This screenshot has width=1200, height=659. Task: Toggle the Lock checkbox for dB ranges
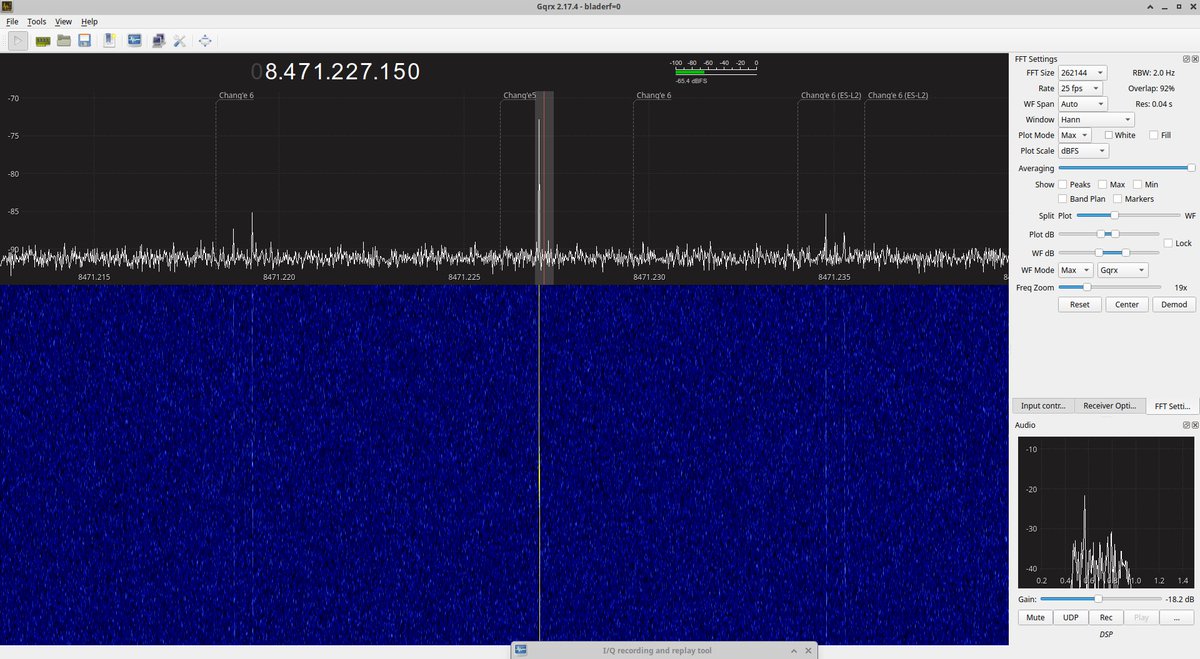(1178, 243)
